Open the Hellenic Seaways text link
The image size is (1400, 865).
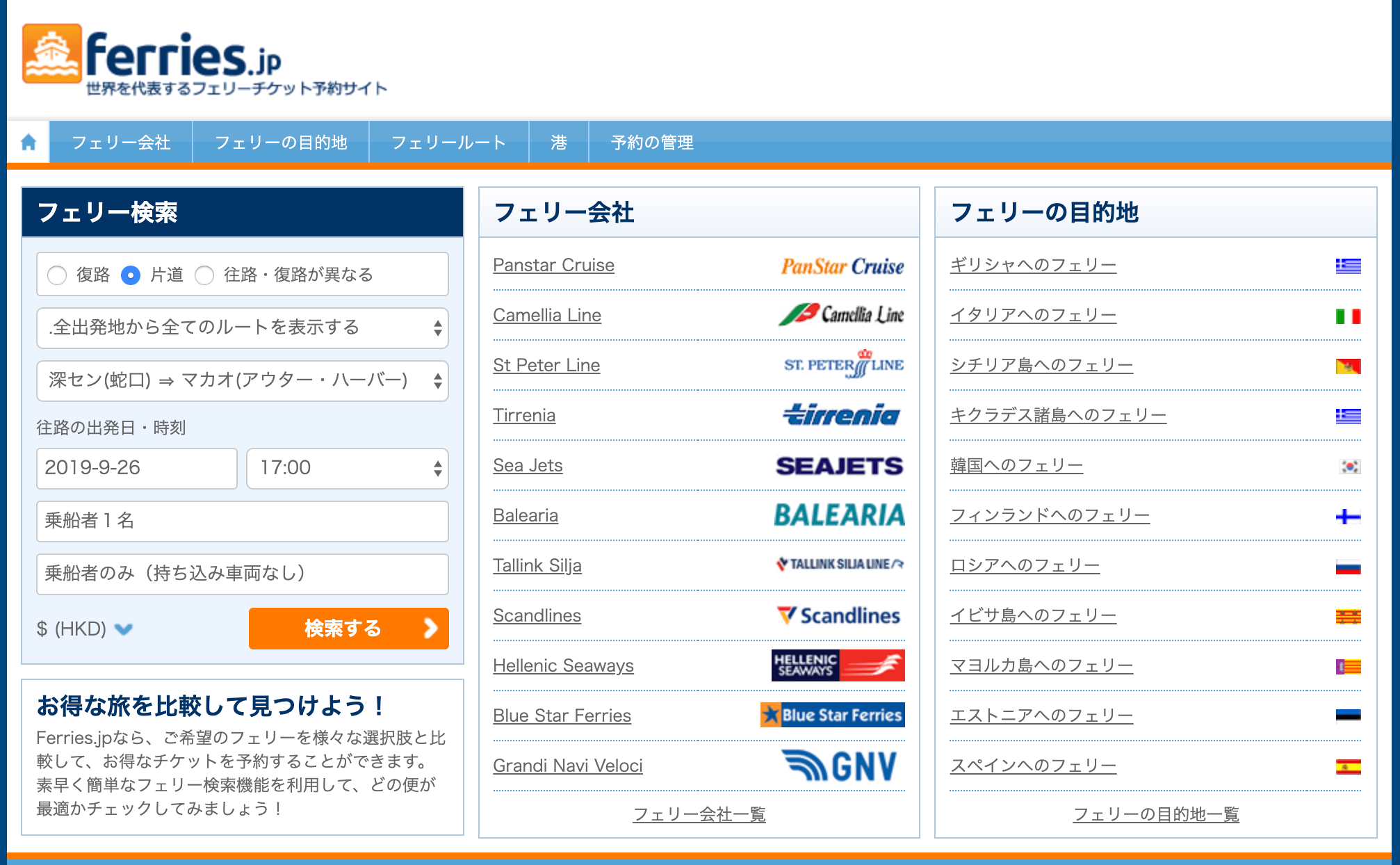[x=563, y=665]
